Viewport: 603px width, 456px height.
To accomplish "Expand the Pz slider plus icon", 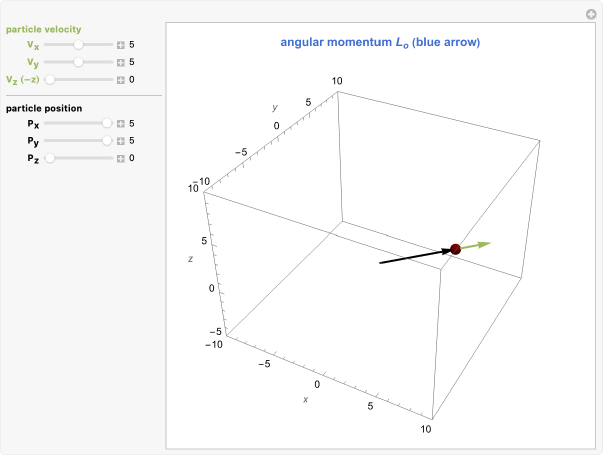I will click(121, 158).
